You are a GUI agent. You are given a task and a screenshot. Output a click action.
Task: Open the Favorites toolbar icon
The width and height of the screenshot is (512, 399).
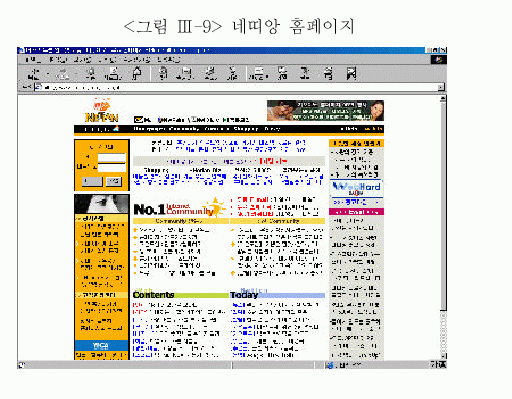tap(185, 74)
